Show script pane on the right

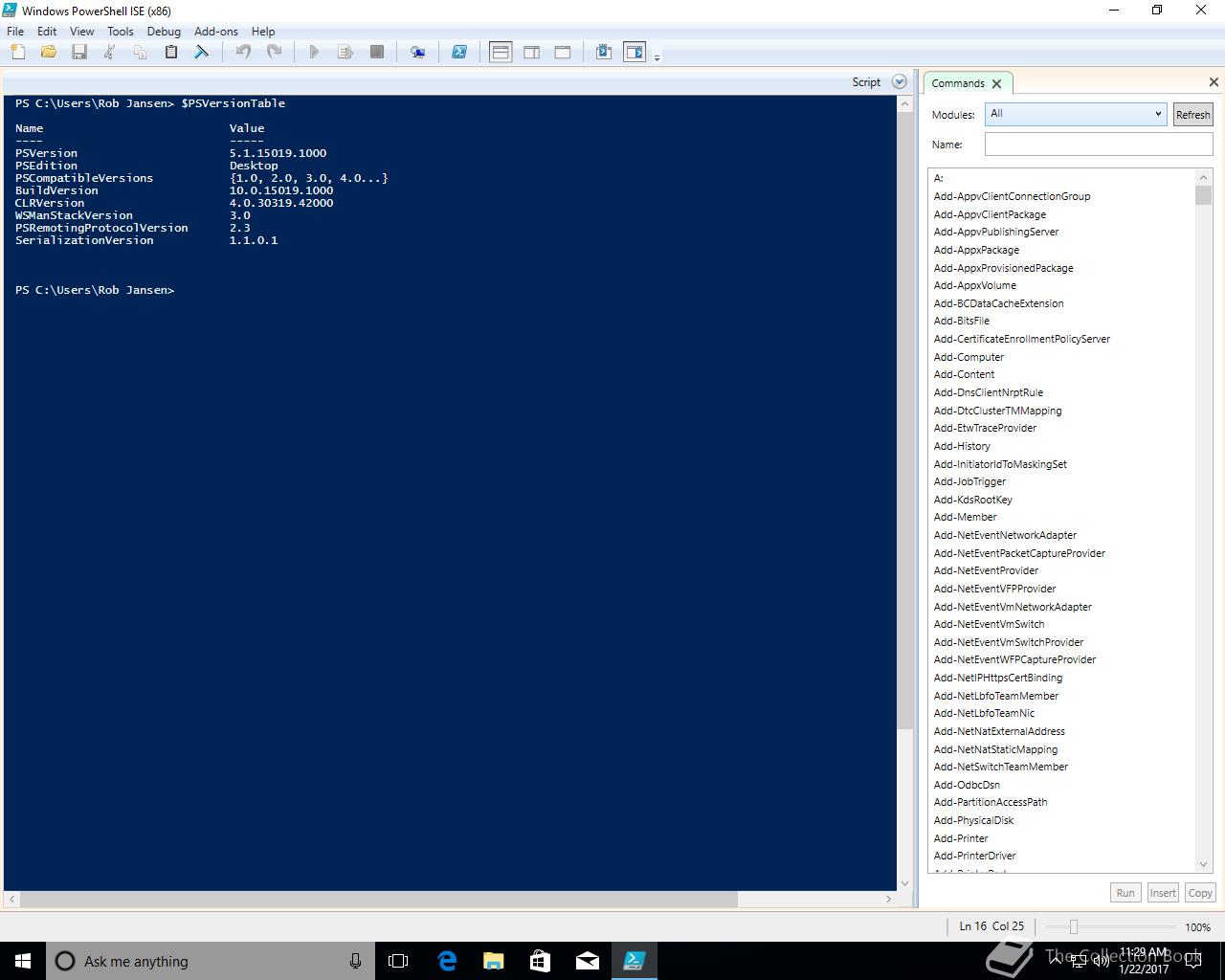(532, 53)
